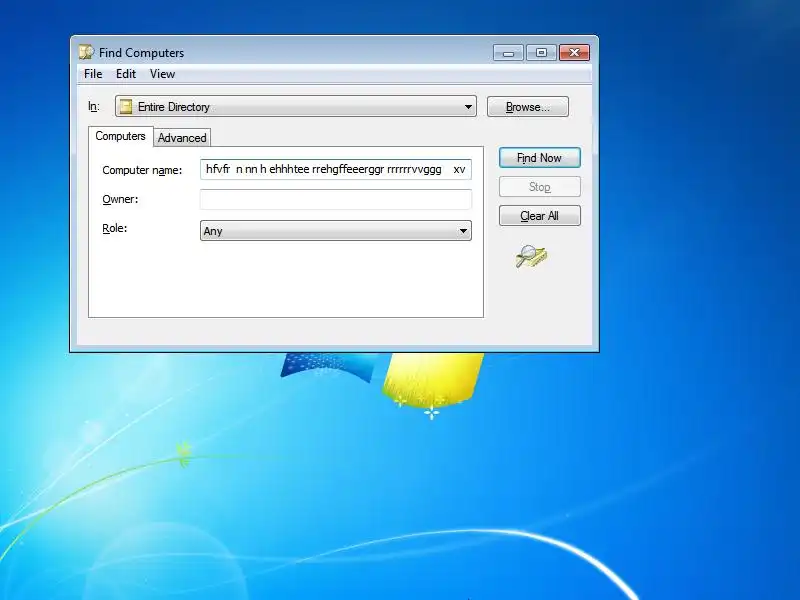This screenshot has width=800, height=600.
Task: Open the Role dropdown set to Any
Action: pos(336,231)
